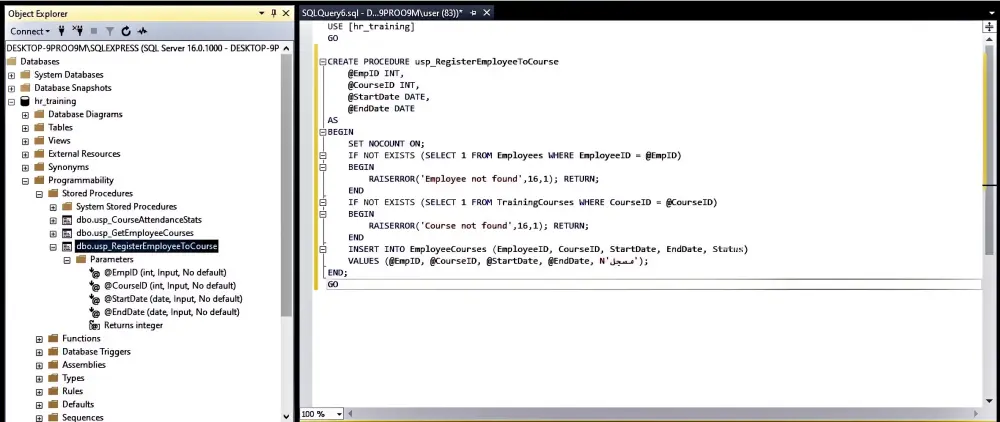Expand the Synonyms folder
1000x422 pixels.
click(x=26, y=168)
